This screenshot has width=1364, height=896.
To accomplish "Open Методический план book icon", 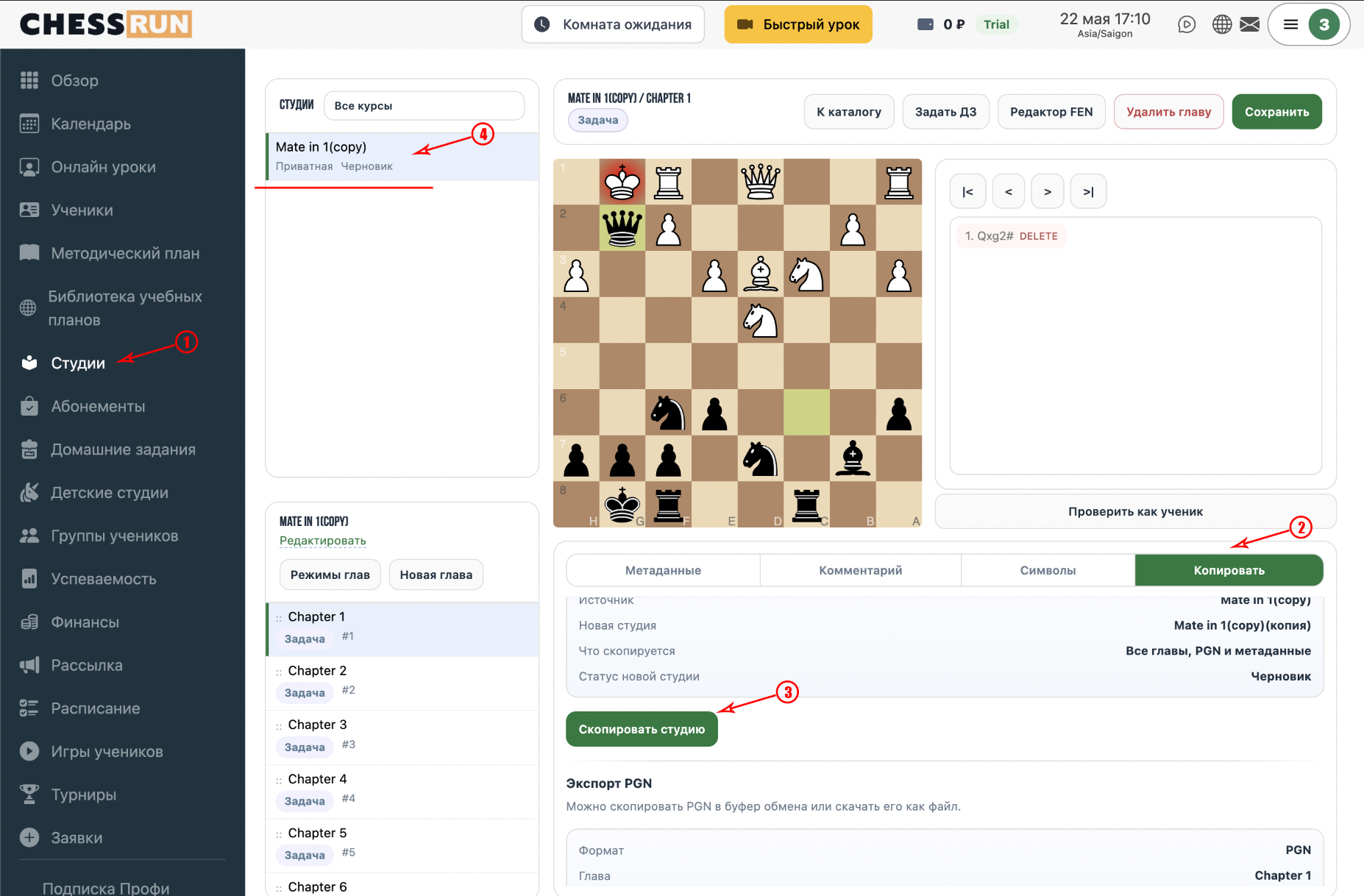I will point(29,253).
